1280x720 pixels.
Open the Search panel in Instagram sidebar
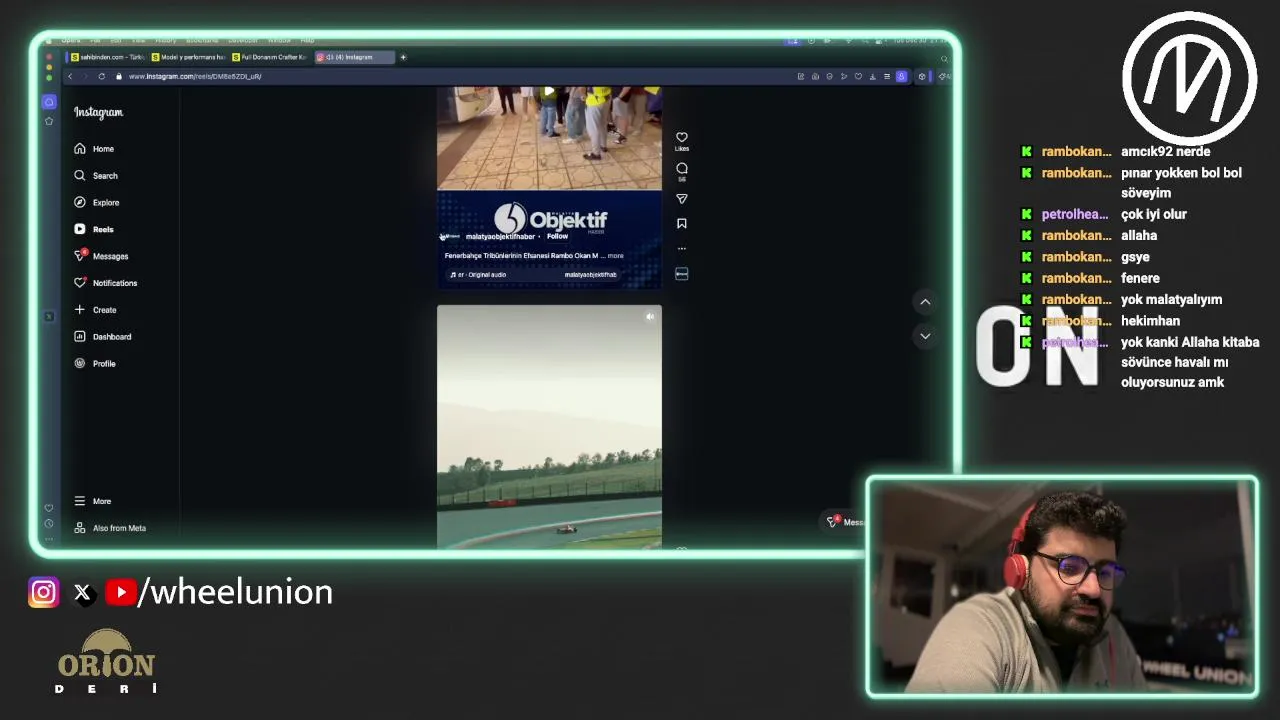tap(96, 176)
